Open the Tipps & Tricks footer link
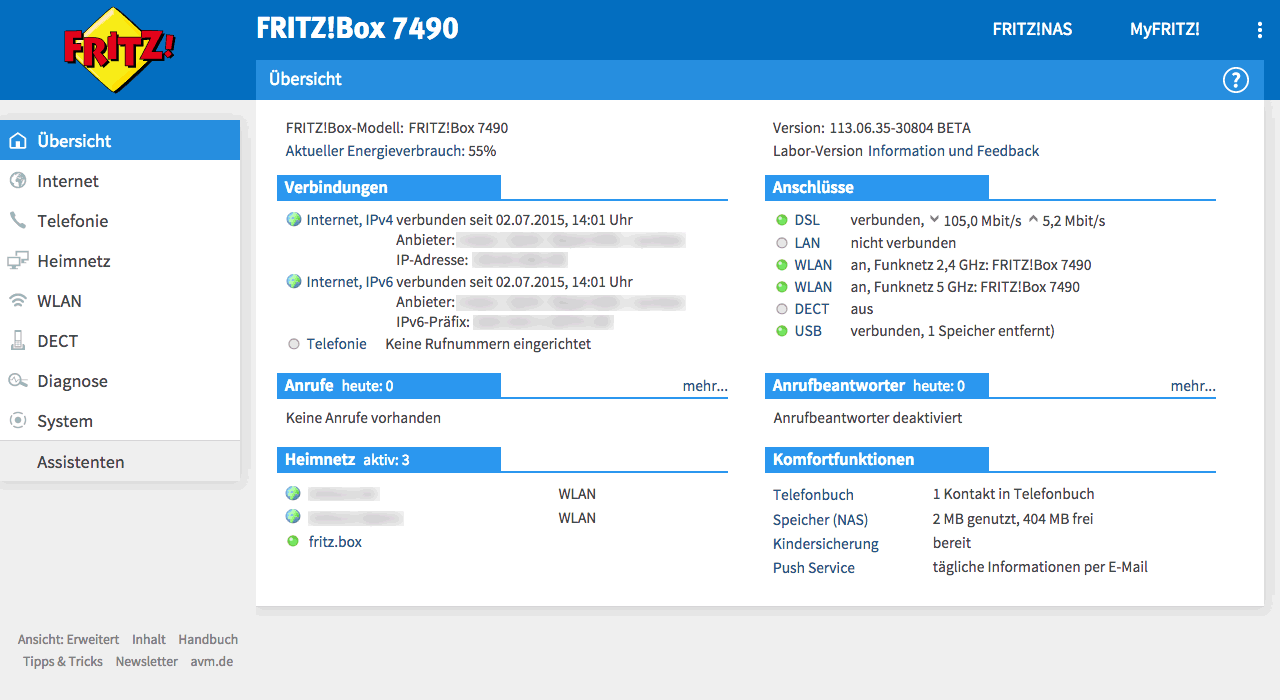1280x700 pixels. [63, 661]
